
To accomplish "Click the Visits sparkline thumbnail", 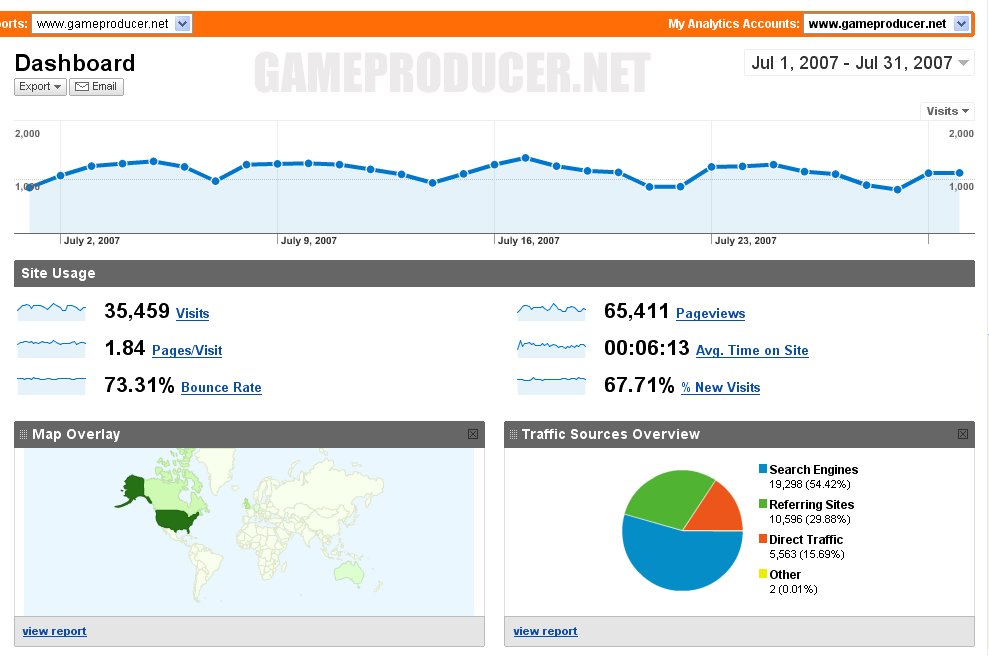I will [51, 311].
